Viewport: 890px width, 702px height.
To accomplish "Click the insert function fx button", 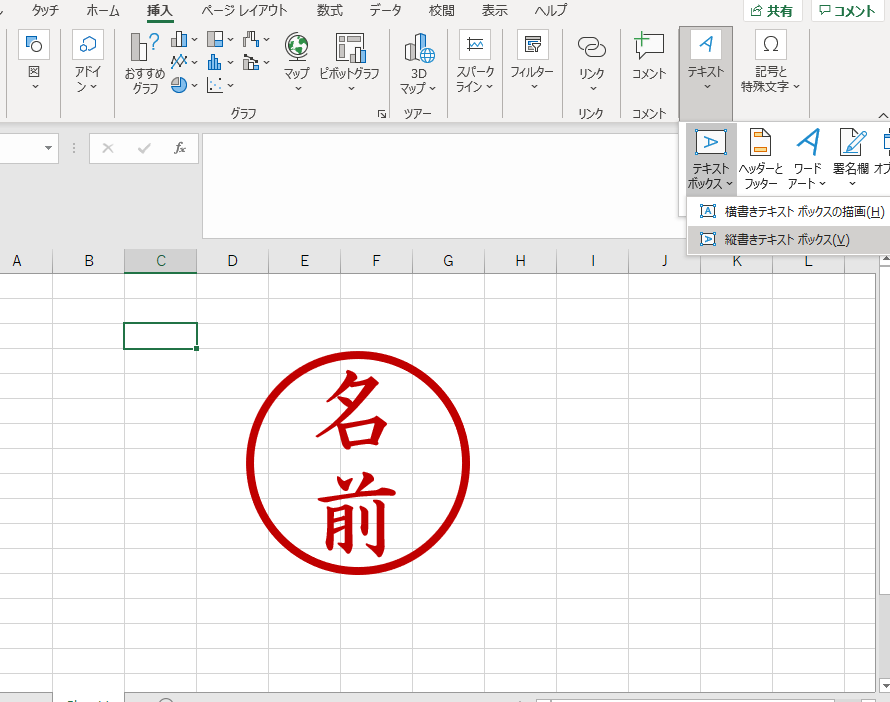I will (180, 149).
